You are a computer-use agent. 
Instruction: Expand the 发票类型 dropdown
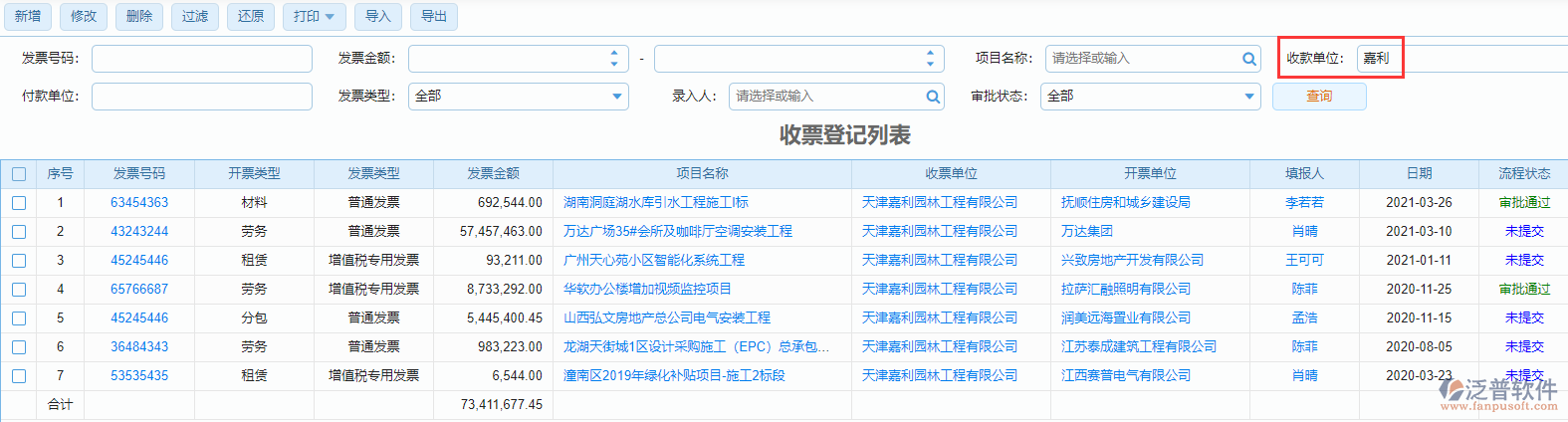click(x=617, y=97)
